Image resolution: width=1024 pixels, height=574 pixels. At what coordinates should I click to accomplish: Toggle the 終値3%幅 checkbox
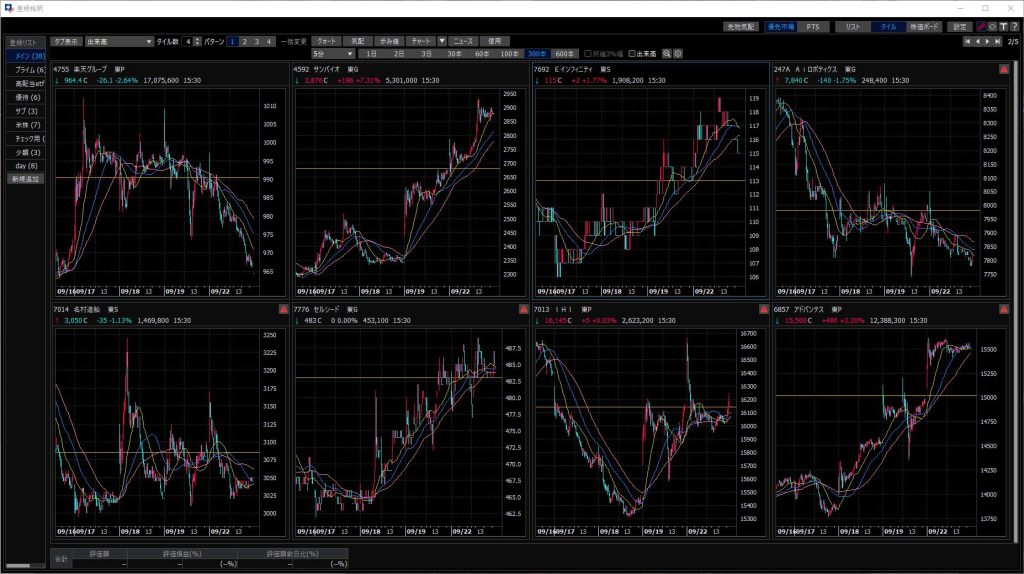click(x=589, y=53)
